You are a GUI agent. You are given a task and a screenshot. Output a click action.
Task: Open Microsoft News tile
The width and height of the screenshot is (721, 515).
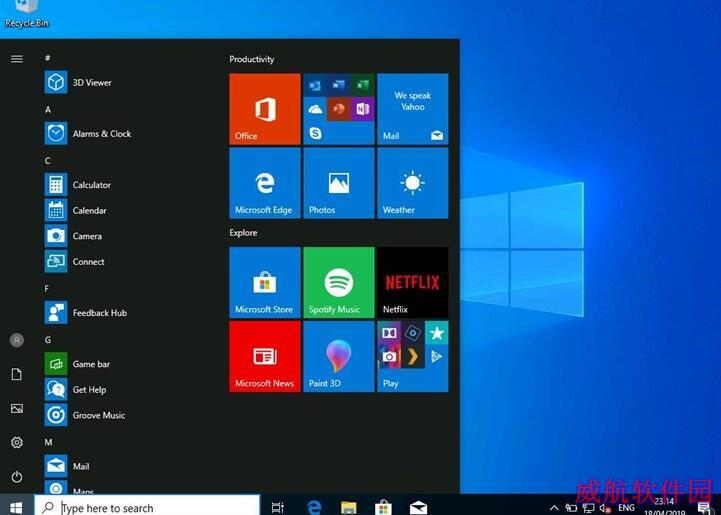click(265, 356)
